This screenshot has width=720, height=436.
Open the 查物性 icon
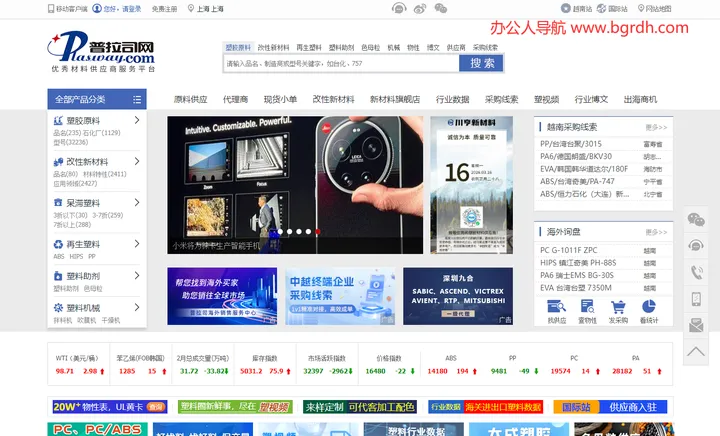pyautogui.click(x=587, y=306)
